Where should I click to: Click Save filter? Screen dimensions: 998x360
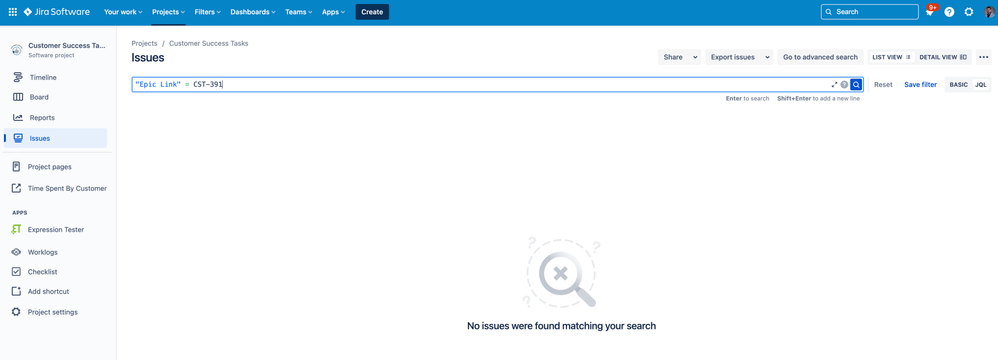[920, 85]
